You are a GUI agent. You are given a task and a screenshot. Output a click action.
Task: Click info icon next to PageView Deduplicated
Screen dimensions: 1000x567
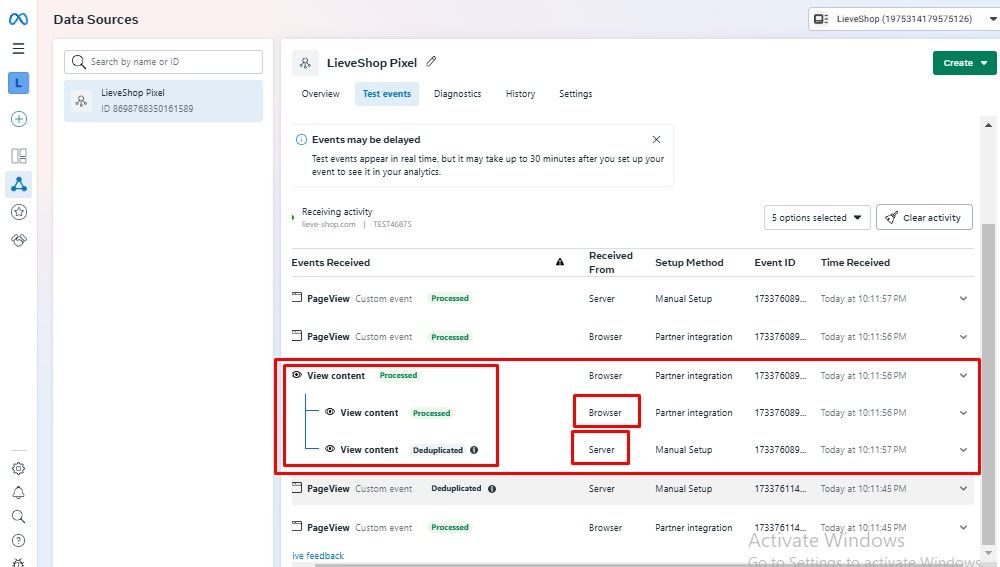point(492,489)
